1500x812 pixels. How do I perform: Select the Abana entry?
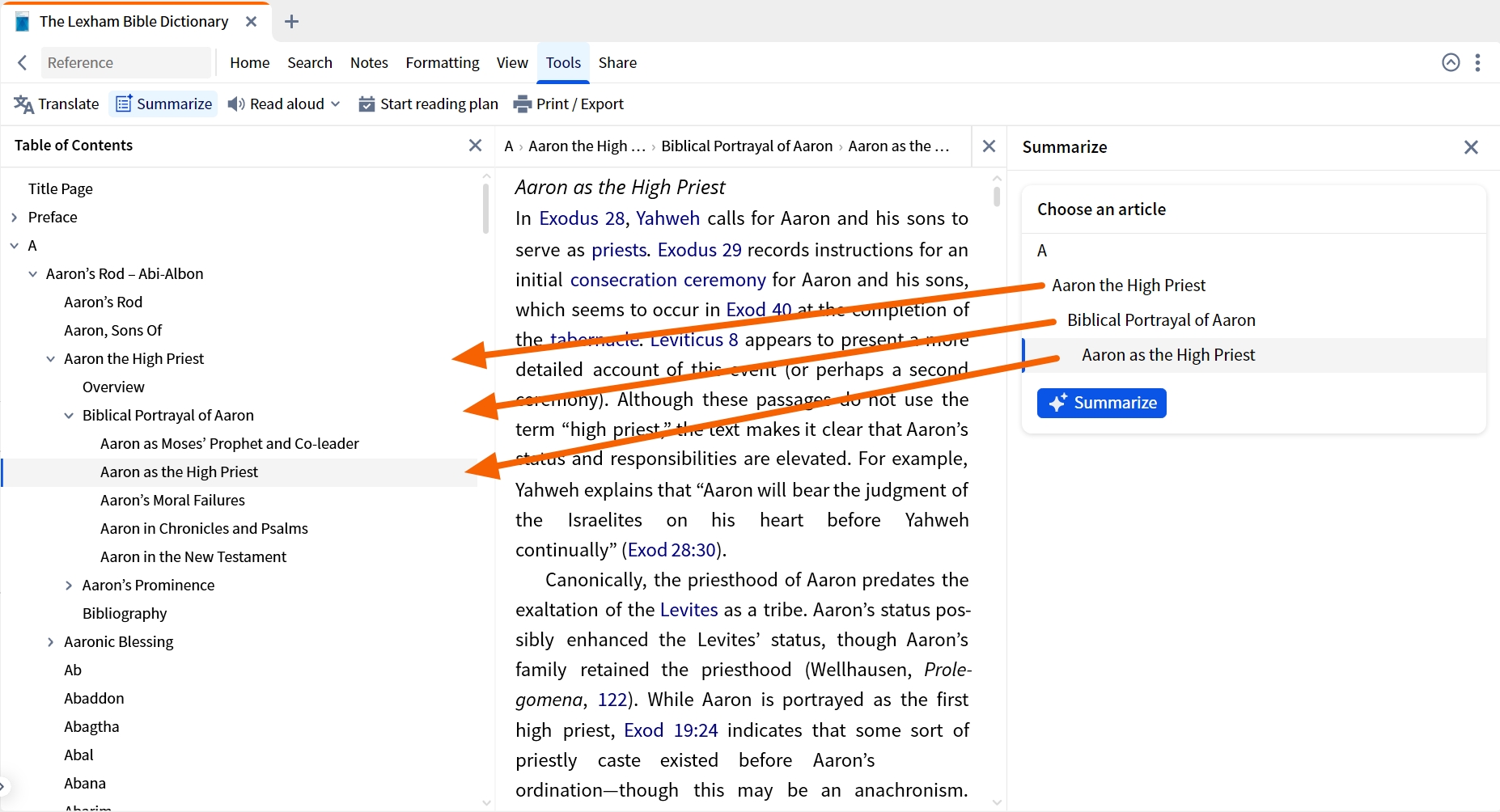85,783
